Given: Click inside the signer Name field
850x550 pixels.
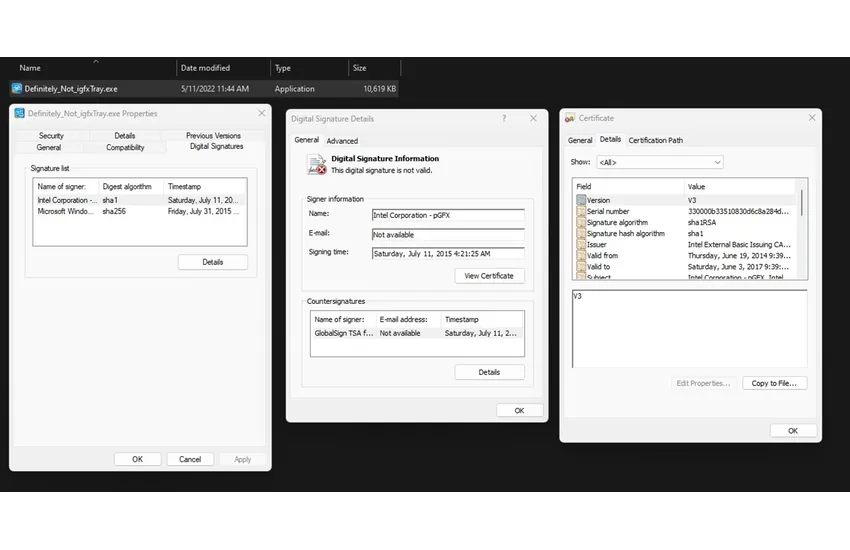Looking at the screenshot, I should pos(448,215).
